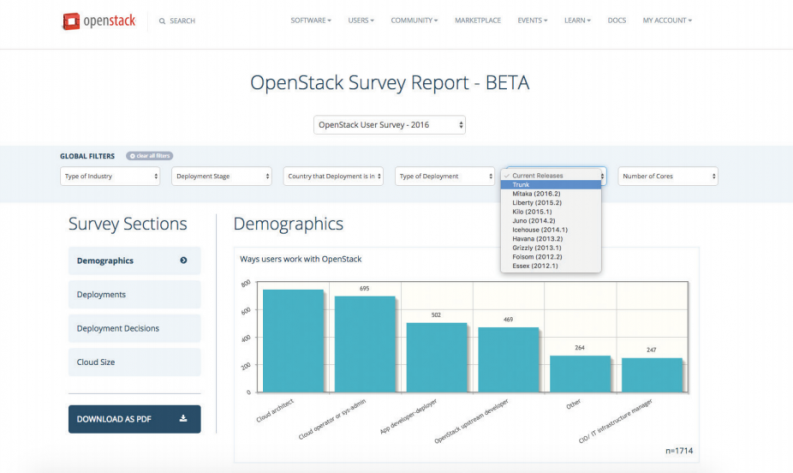Screen dimensions: 793x473
Task: Select the Deployments survey section
Action: 135,294
